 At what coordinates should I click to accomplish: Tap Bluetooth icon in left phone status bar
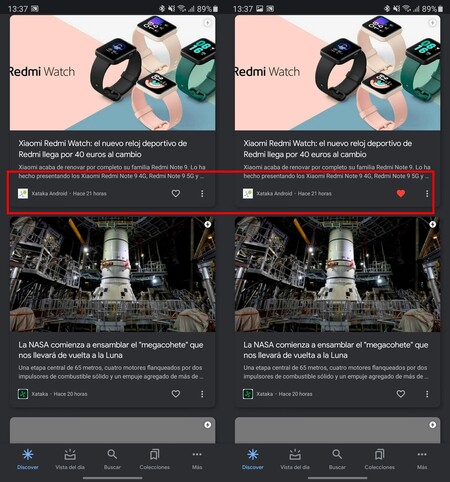click(162, 8)
